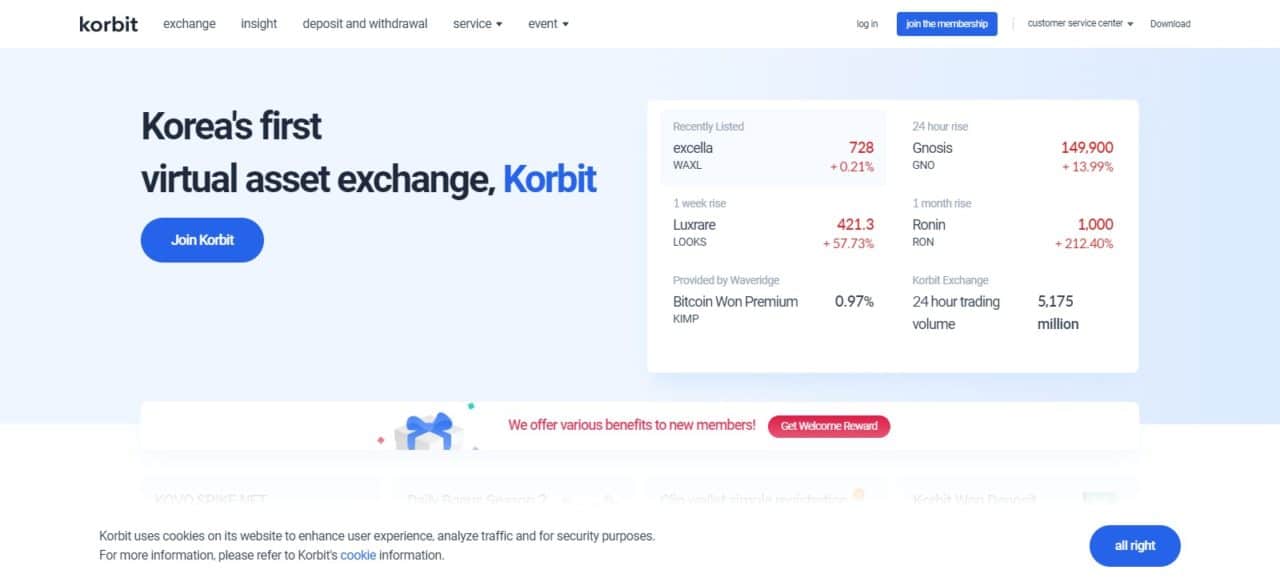Select deposit and withdrawal in navigation
The width and height of the screenshot is (1280, 586).
[365, 23]
